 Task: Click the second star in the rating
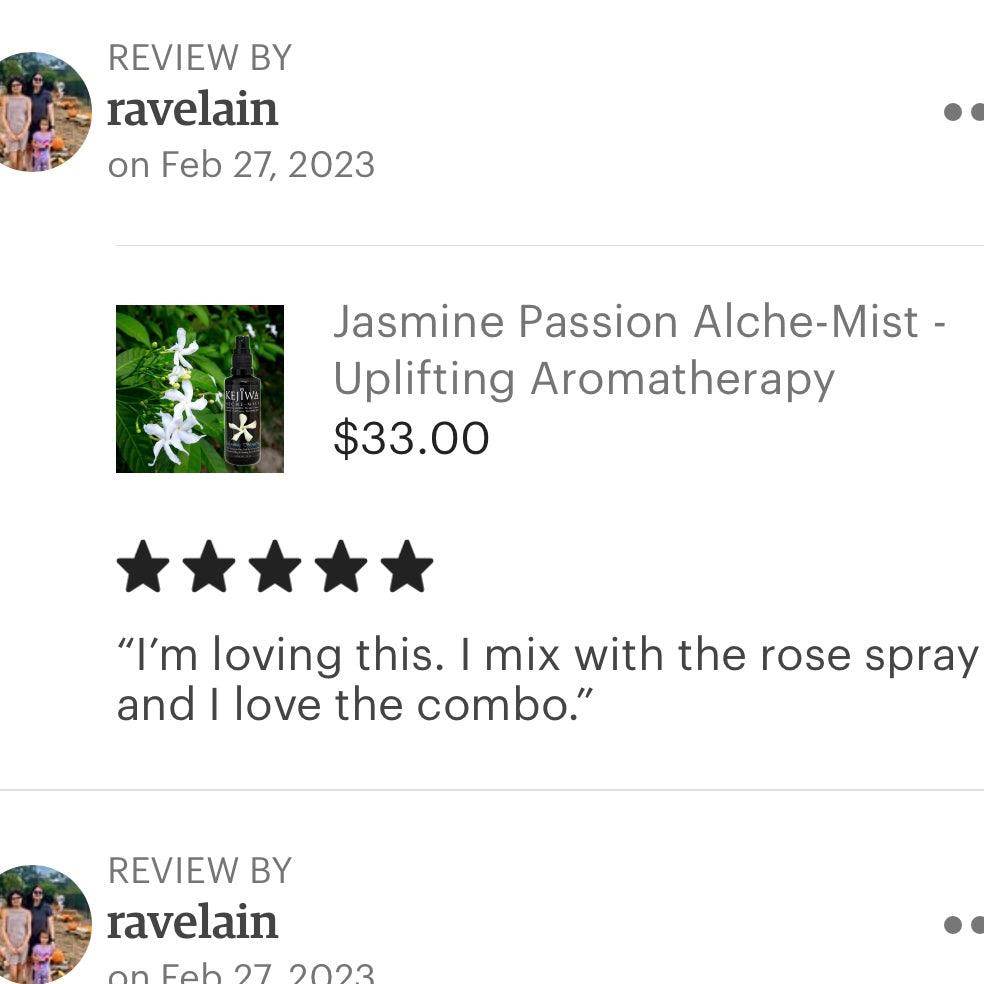(x=209, y=568)
